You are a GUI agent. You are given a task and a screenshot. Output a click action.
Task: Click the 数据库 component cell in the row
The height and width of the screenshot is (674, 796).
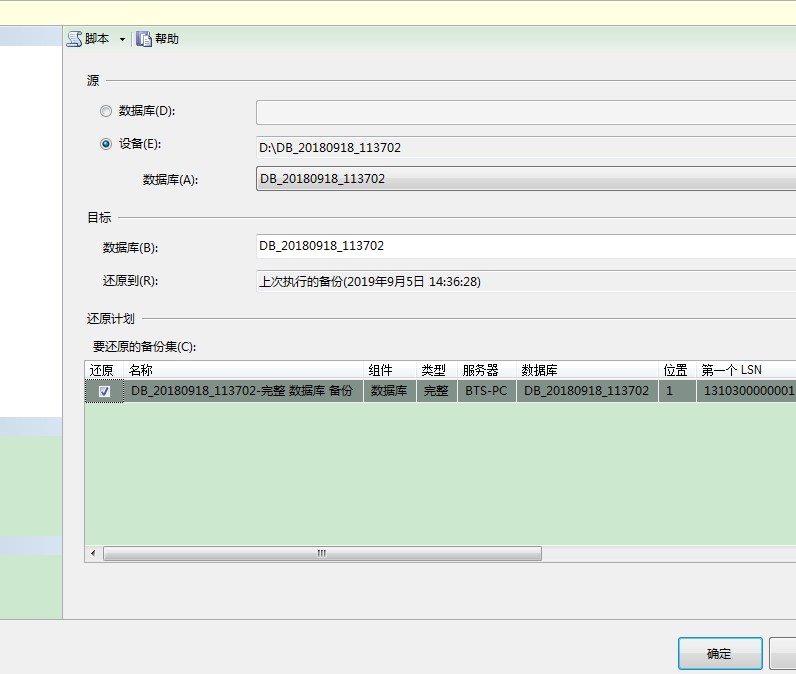pyautogui.click(x=390, y=391)
